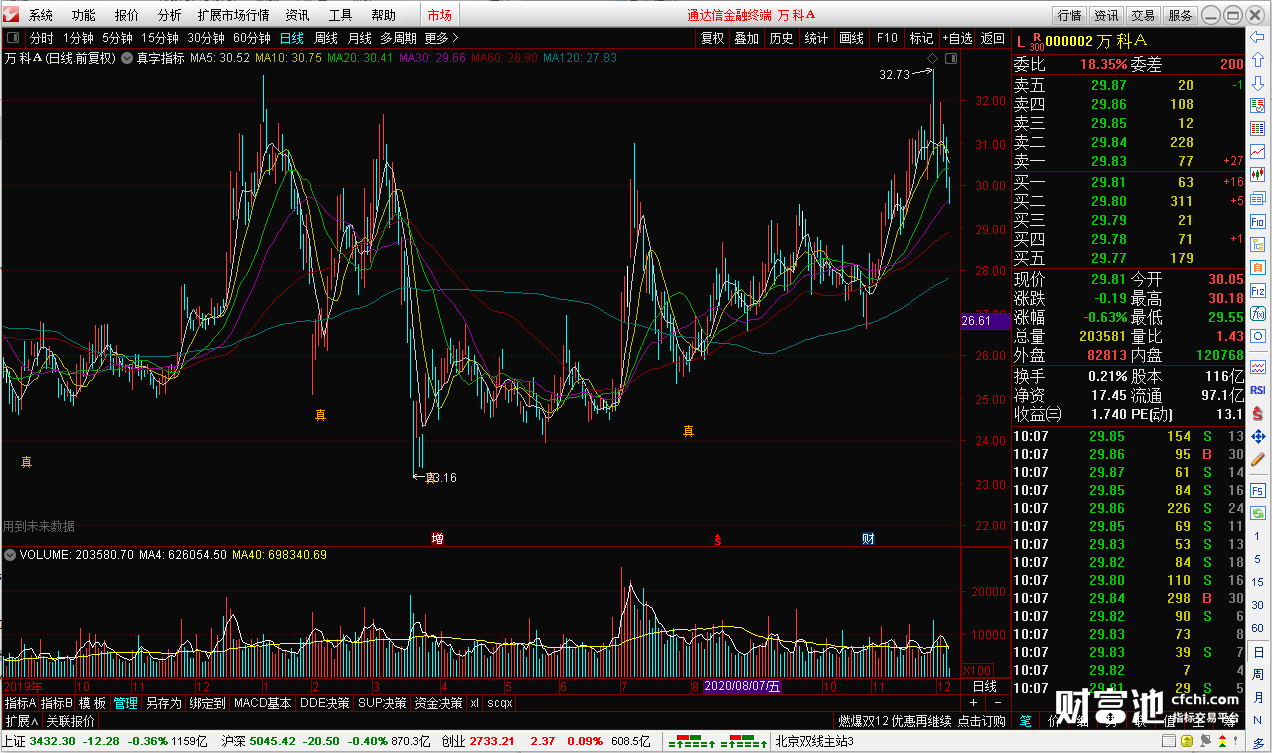Image resolution: width=1272 pixels, height=753 pixels.
Task: Select the 60-minute period icon in right sidebar
Action: pyautogui.click(x=1258, y=628)
